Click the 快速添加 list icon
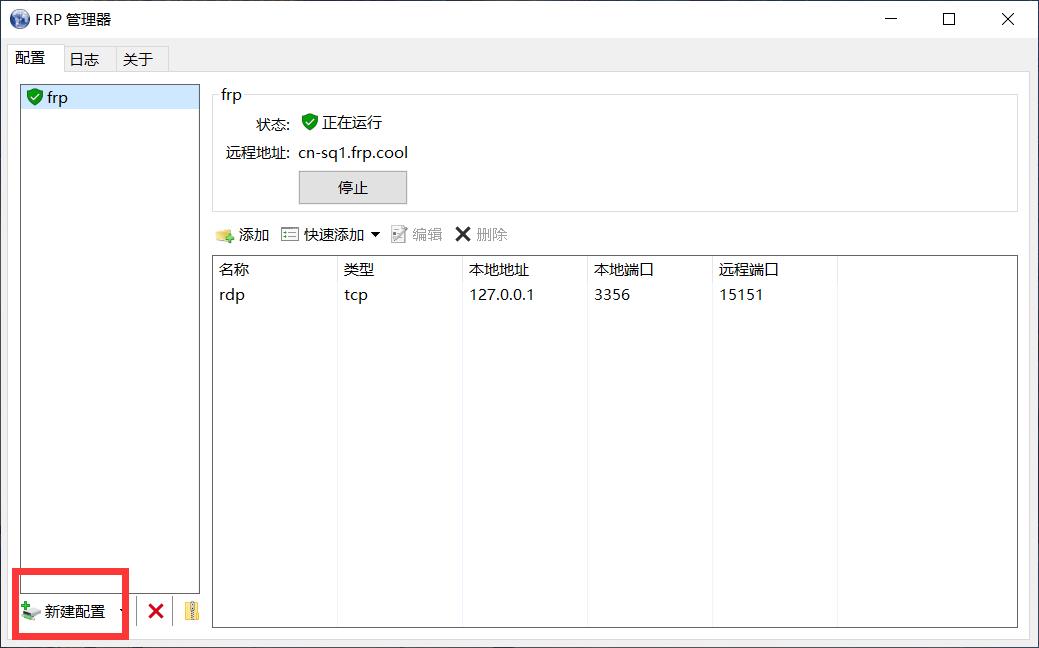Viewport: 1039px width, 648px height. [x=290, y=234]
